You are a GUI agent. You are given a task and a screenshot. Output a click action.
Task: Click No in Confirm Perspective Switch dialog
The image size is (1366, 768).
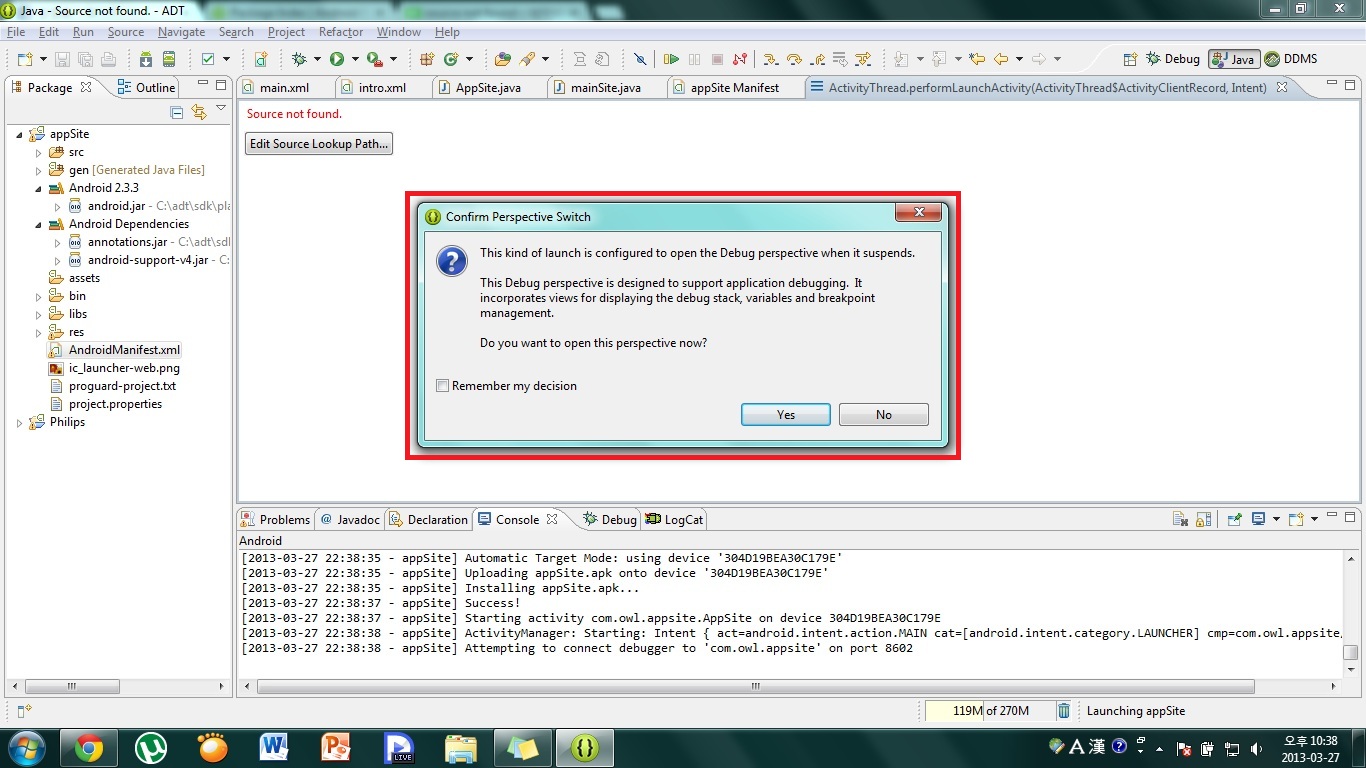884,415
